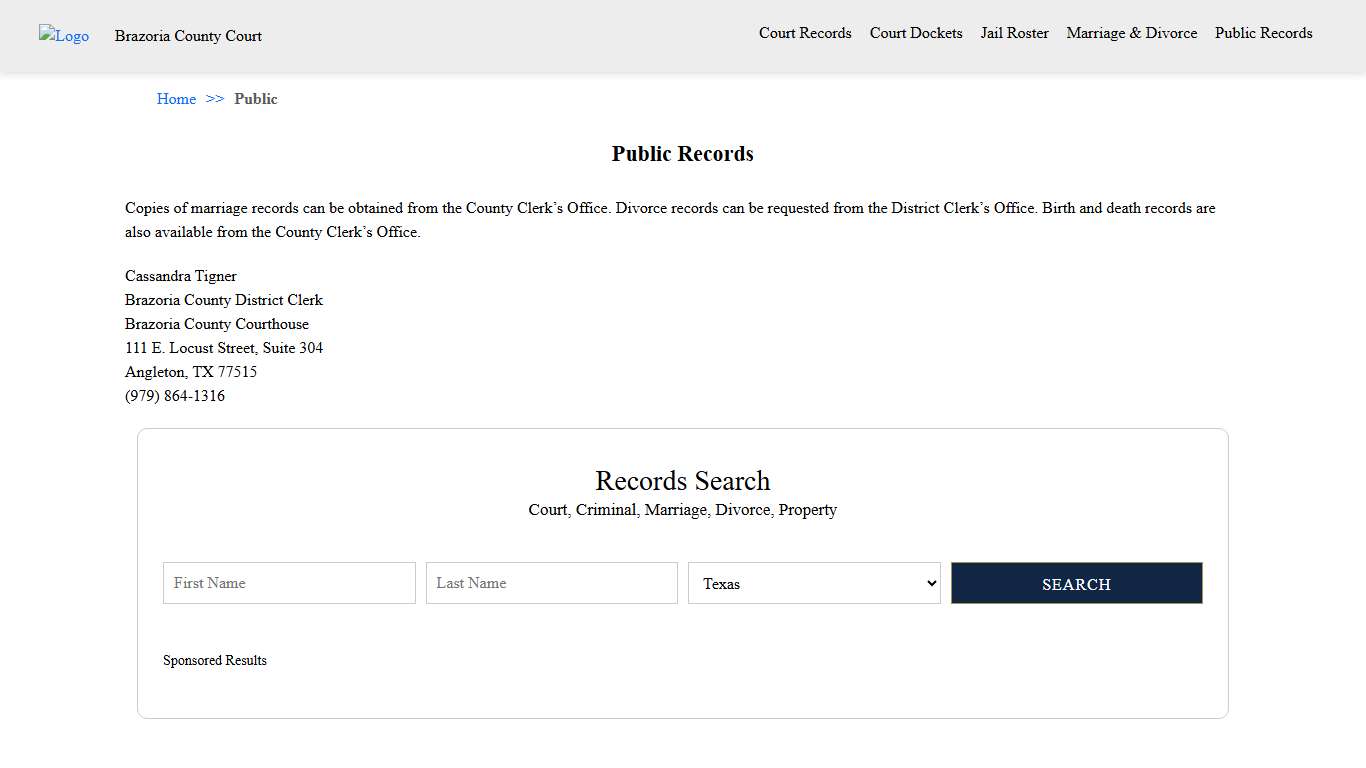
Task: Click the Logo image in the header
Action: point(63,36)
